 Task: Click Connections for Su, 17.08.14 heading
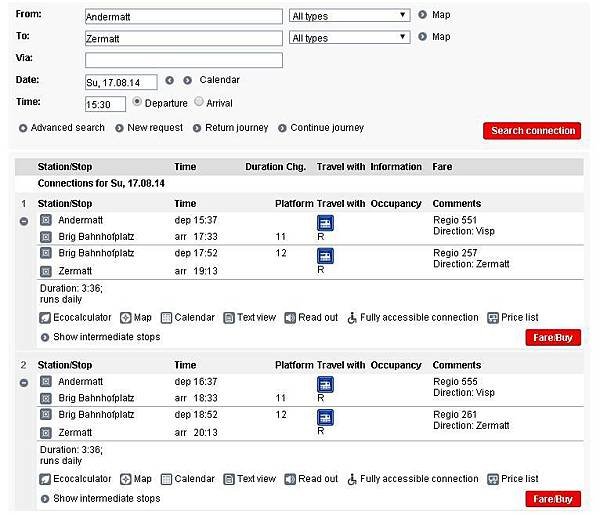(101, 184)
